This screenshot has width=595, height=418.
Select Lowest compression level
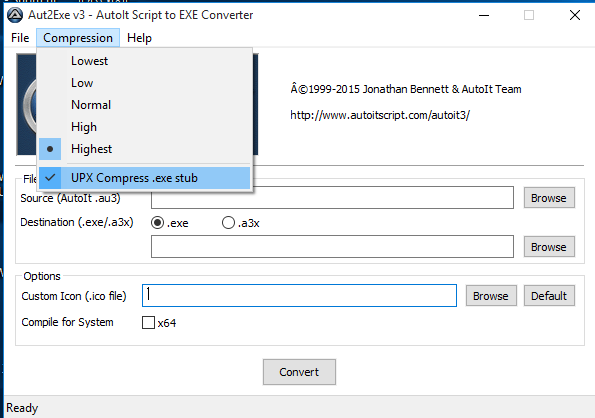coord(145,61)
